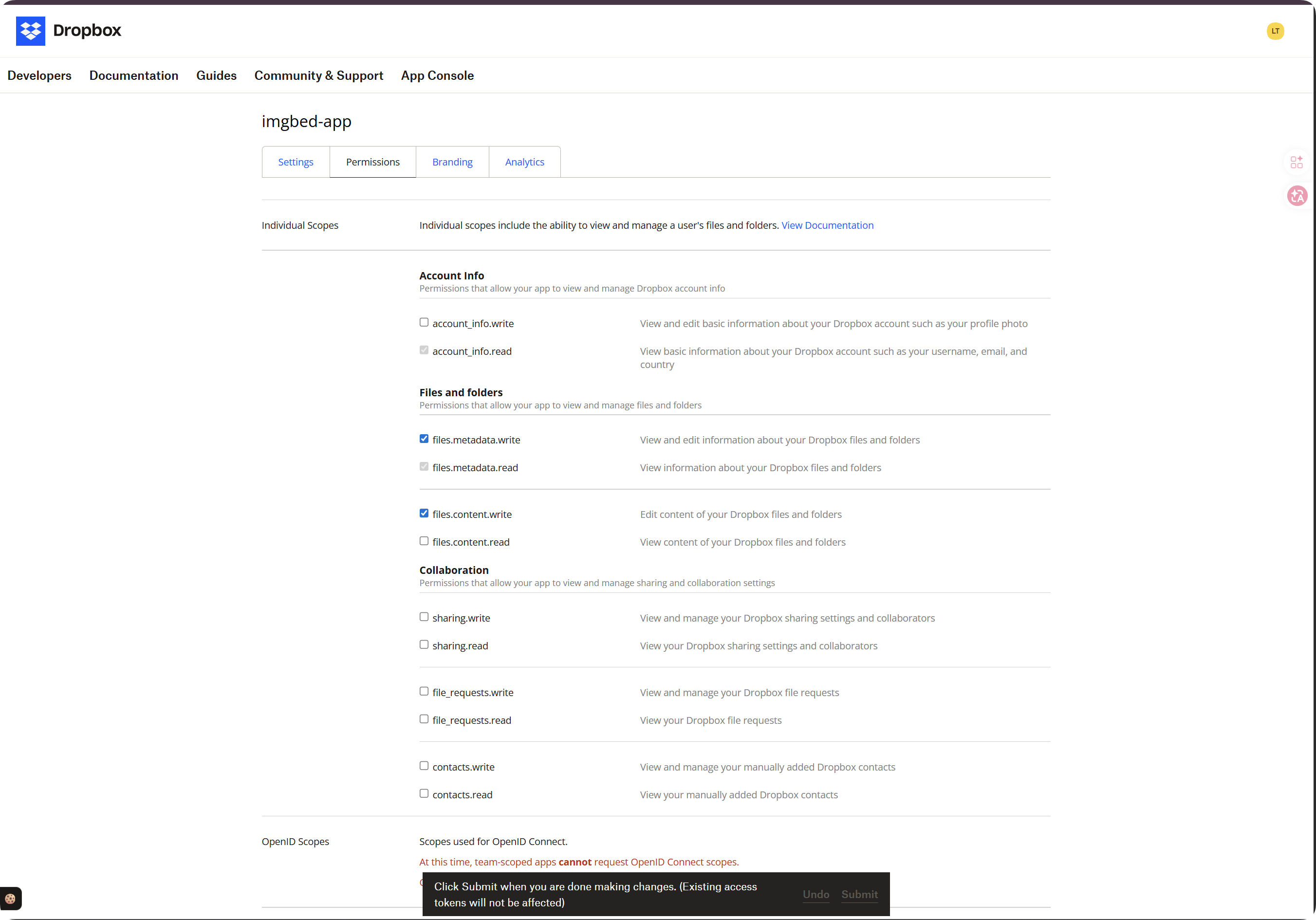Click the contacts.write label text
The height and width of the screenshot is (920, 1316).
tap(463, 768)
